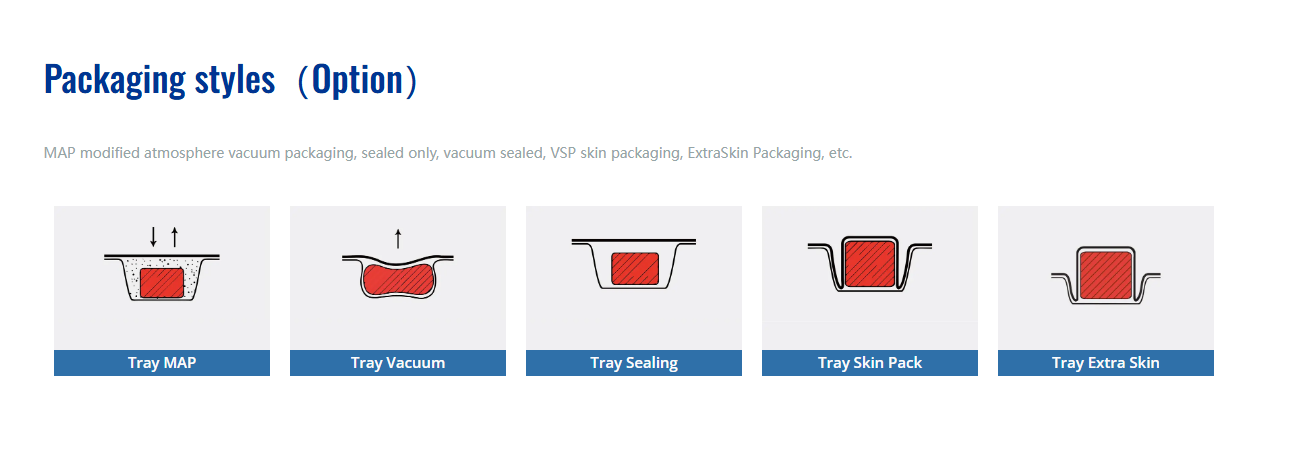The image size is (1289, 456).
Task: Click the red product in Tray MAP illustration
Action: [162, 282]
